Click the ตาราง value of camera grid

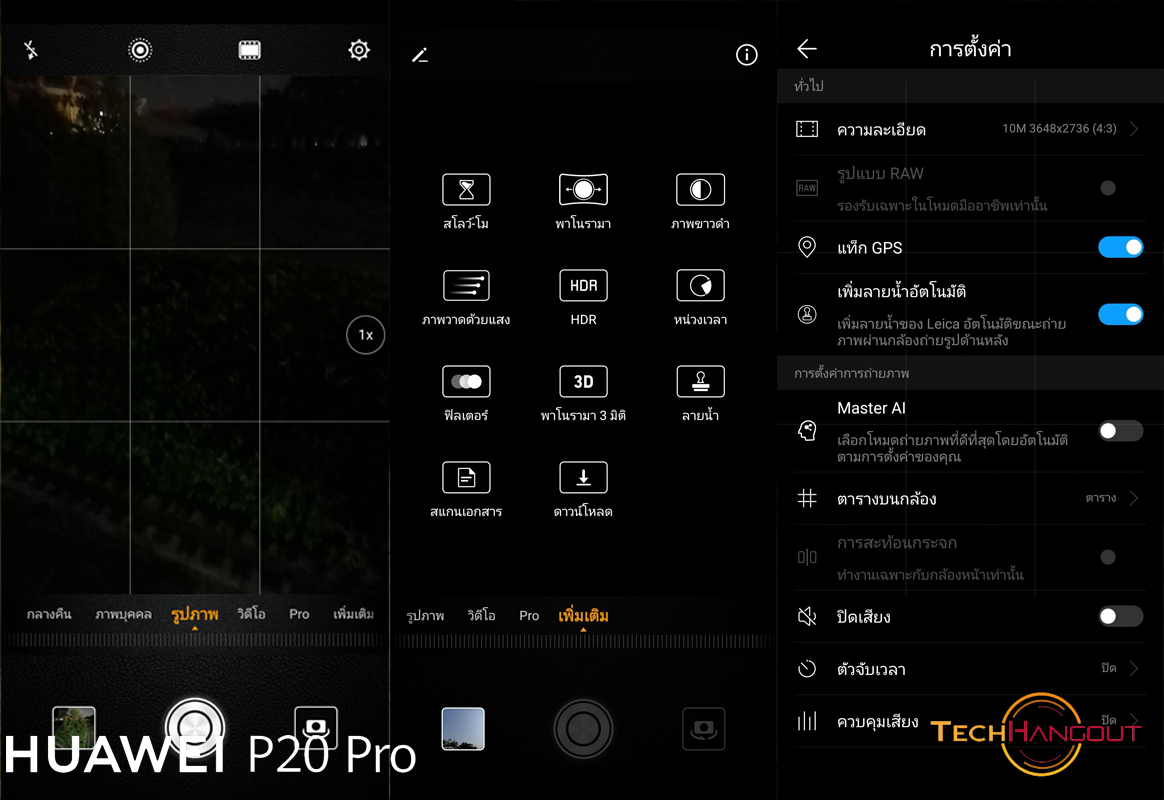1100,498
